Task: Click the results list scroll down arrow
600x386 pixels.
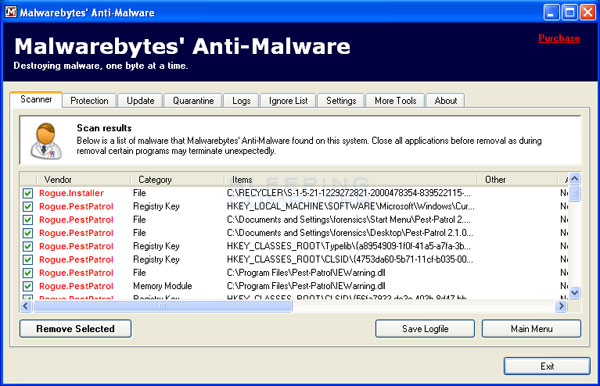Action: click(x=575, y=293)
